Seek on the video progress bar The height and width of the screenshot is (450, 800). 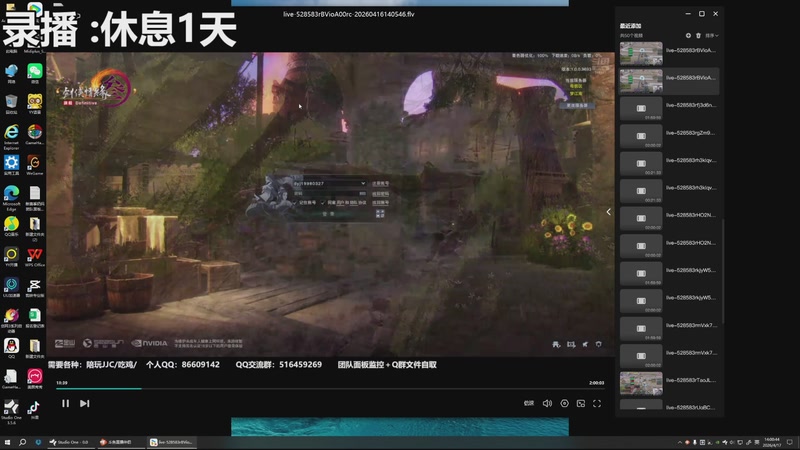[x=330, y=389]
